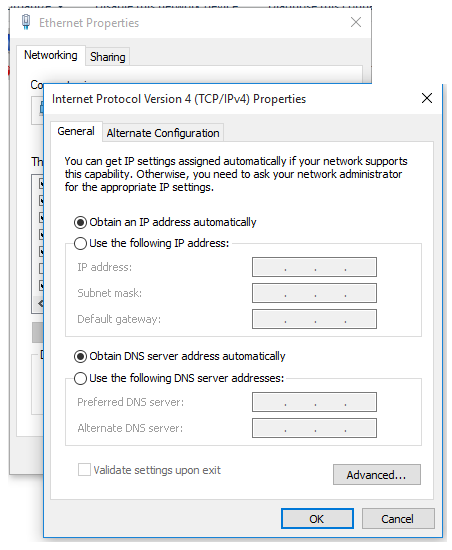Click the IPv4 Properties dialog title text
The height and width of the screenshot is (550, 452).
click(x=179, y=99)
